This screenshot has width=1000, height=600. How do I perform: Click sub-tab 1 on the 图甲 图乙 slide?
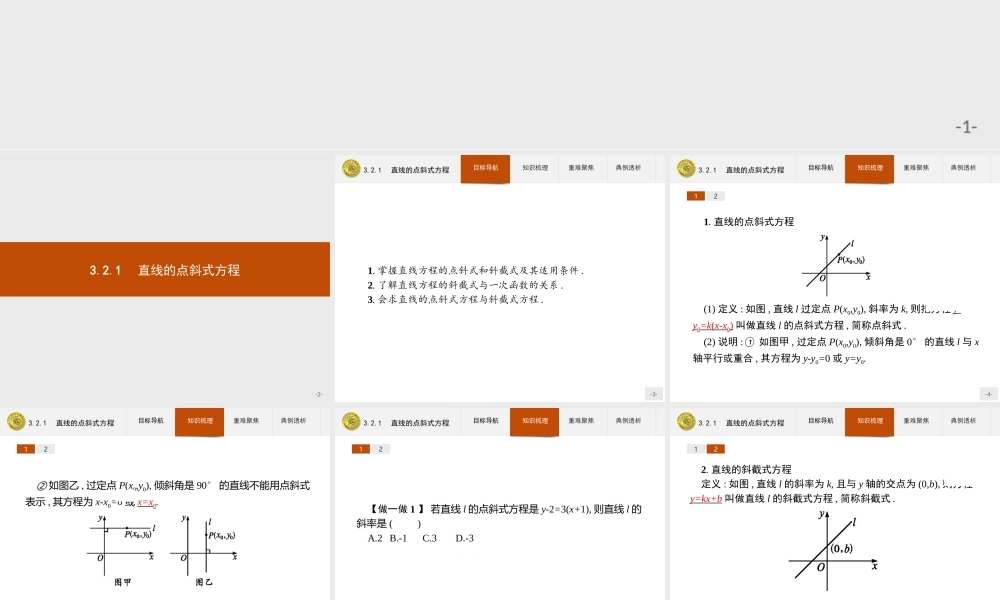26,450
